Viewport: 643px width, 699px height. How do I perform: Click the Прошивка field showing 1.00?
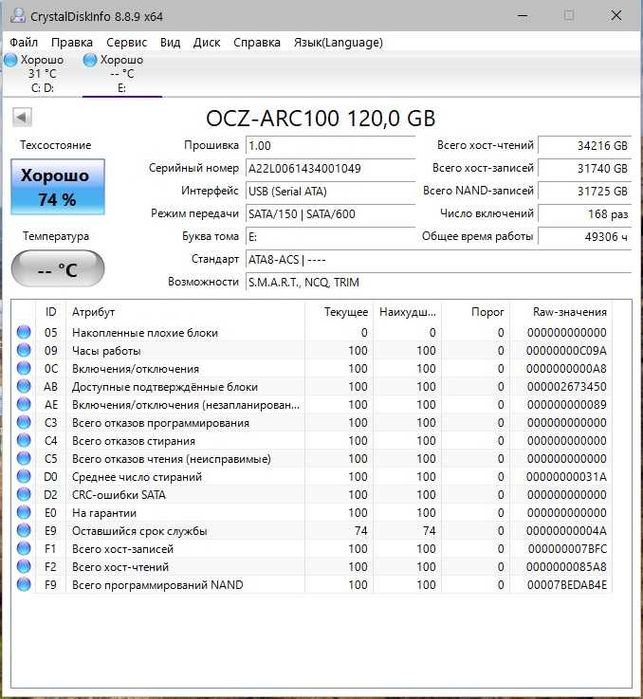(x=330, y=146)
